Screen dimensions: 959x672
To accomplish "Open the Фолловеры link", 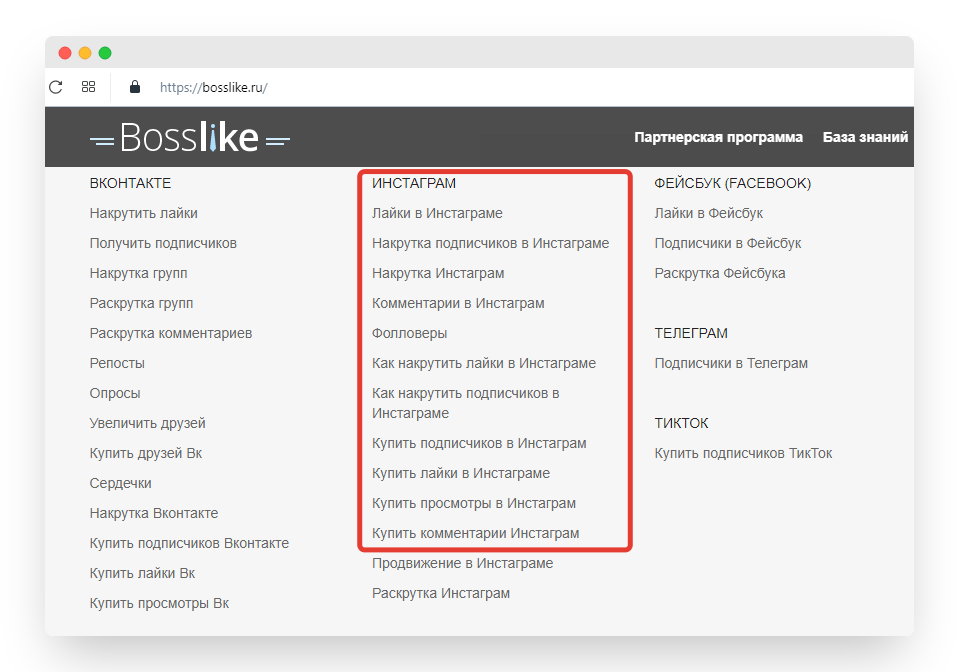I will pyautogui.click(x=409, y=333).
